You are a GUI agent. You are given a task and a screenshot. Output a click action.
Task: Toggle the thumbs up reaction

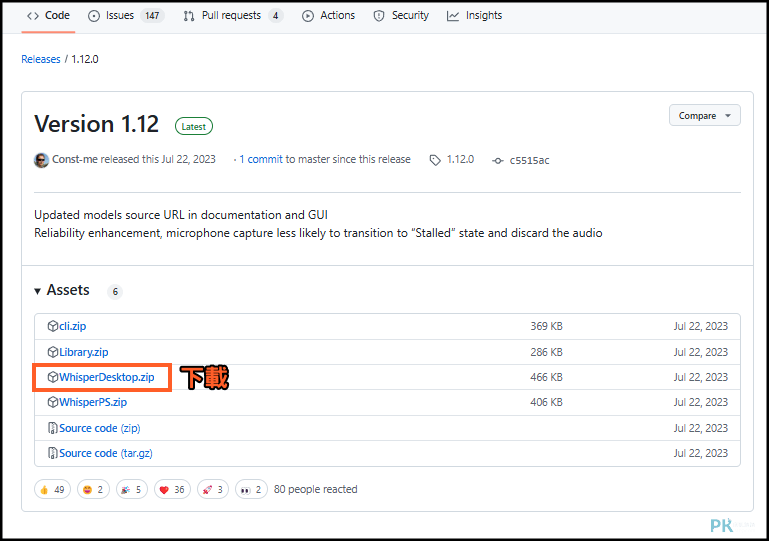tap(52, 489)
